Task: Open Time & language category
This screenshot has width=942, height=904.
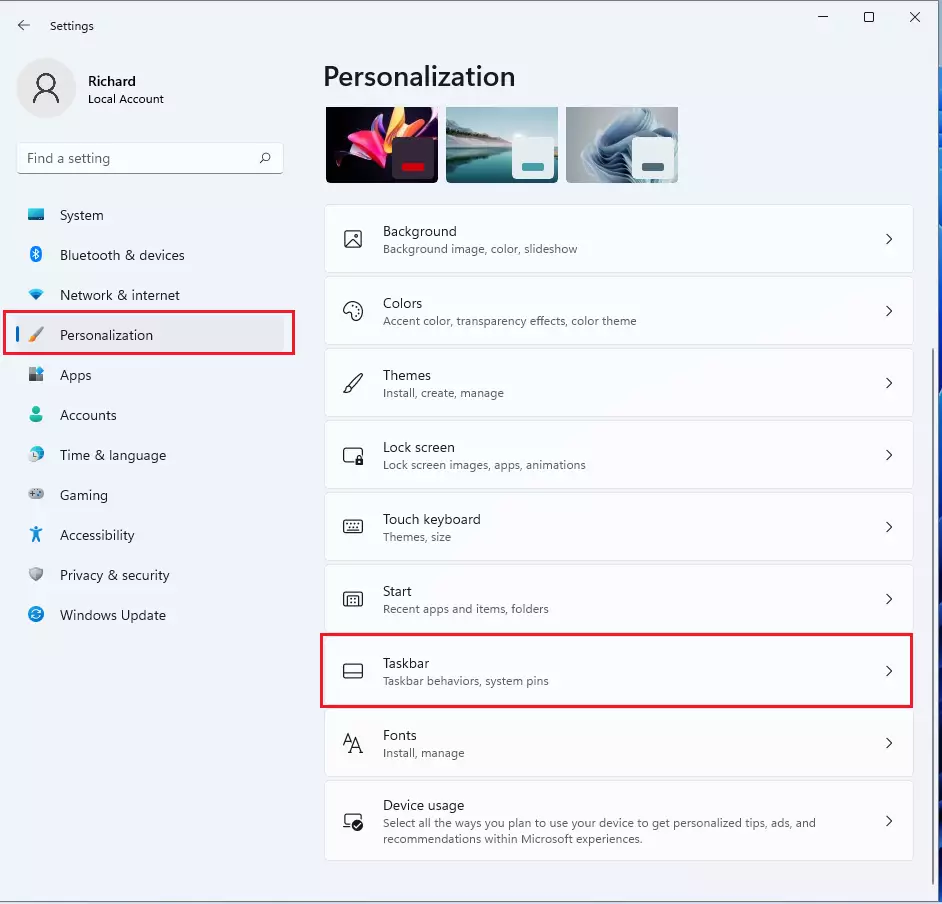Action: pos(150,455)
